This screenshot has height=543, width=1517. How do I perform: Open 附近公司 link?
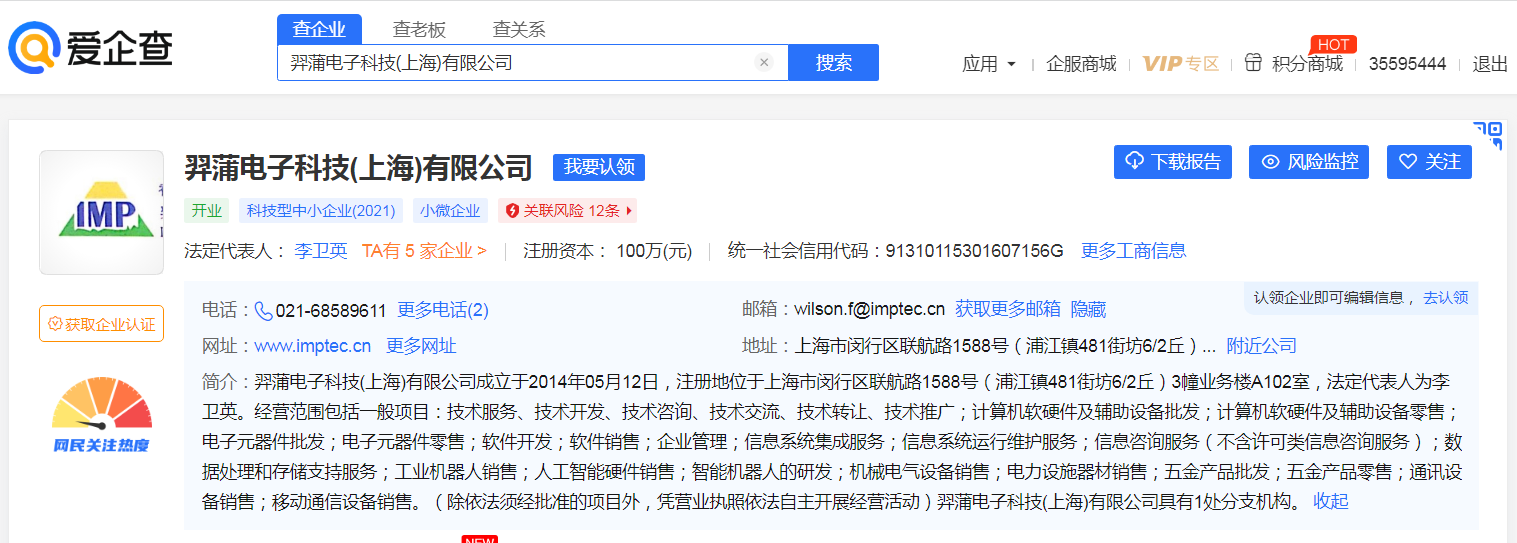click(x=1262, y=346)
